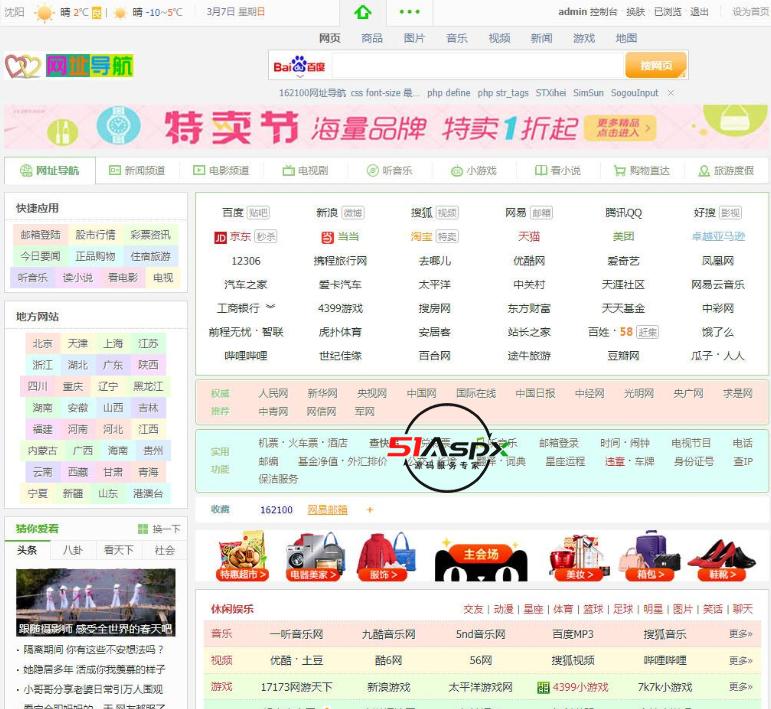Close the search history suggestions row
Screen dimensions: 771x709
click(x=671, y=92)
